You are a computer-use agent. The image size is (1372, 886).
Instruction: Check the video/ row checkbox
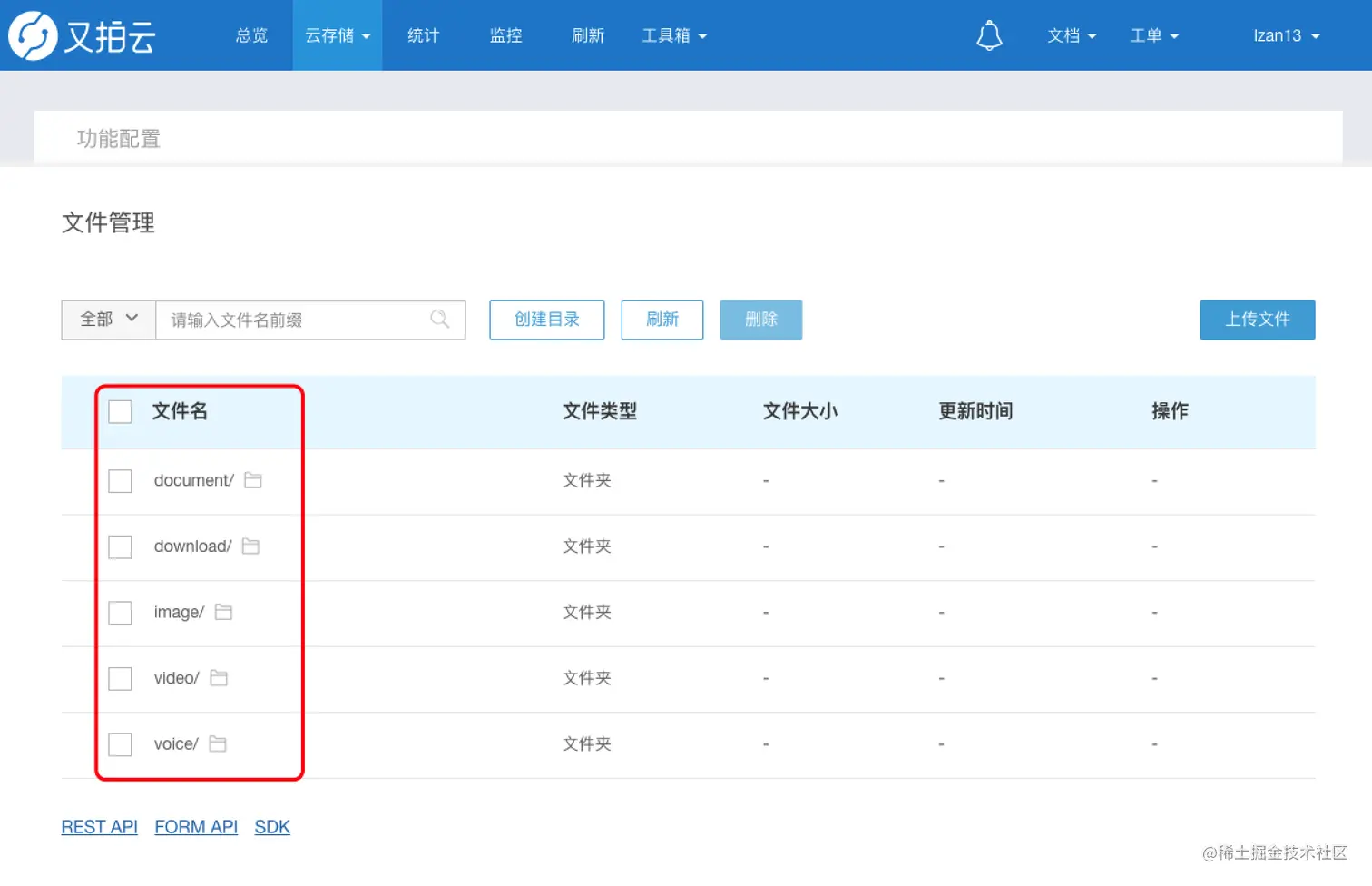[x=120, y=678]
